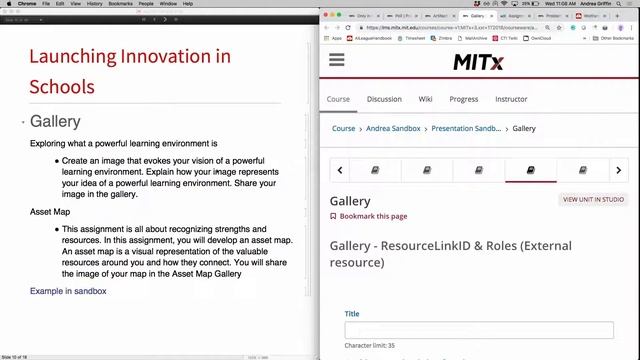Click the Andrea Sandbox breadcrumb
This screenshot has width=640, height=360.
coord(393,129)
